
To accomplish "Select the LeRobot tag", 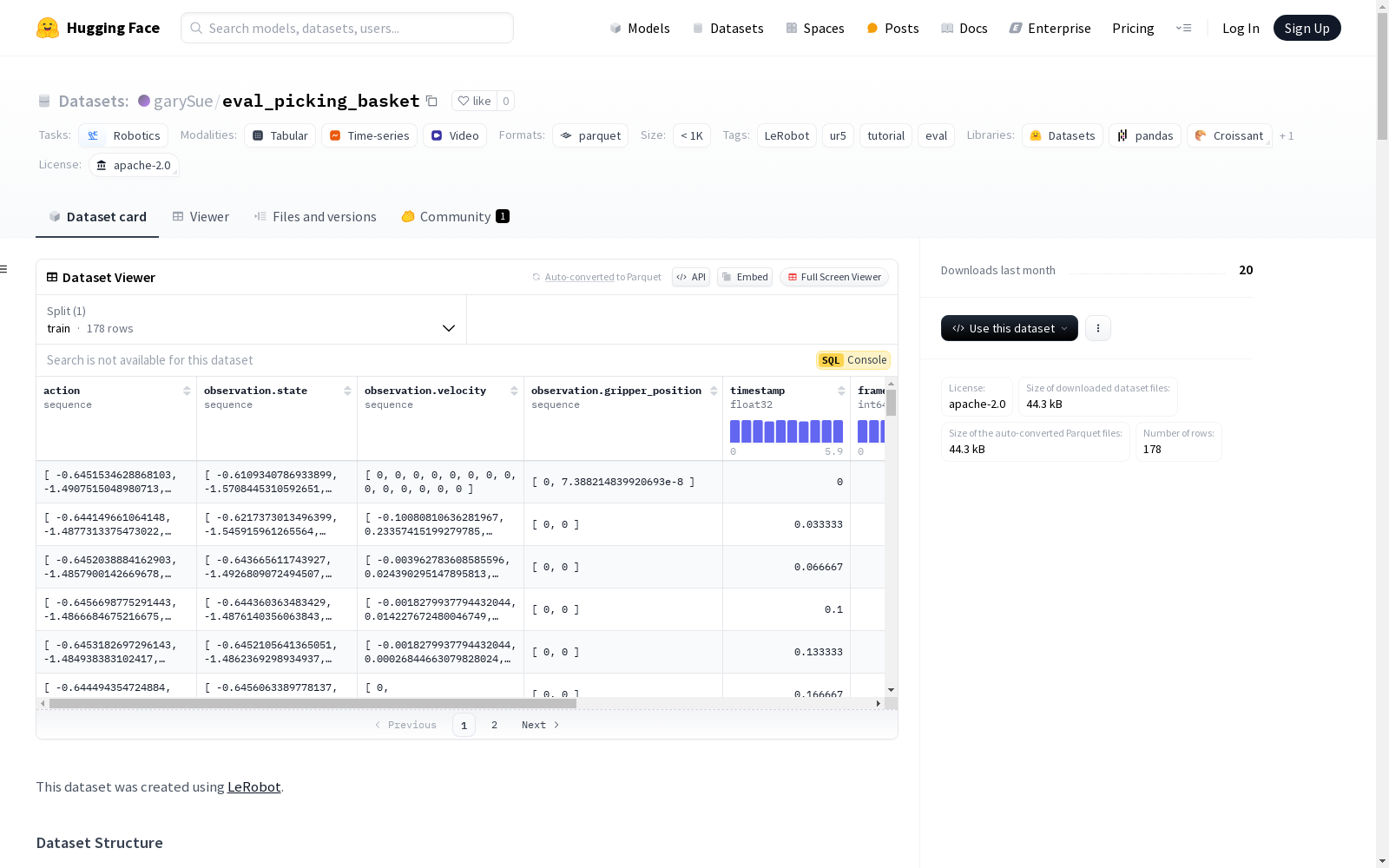I will pos(787,135).
